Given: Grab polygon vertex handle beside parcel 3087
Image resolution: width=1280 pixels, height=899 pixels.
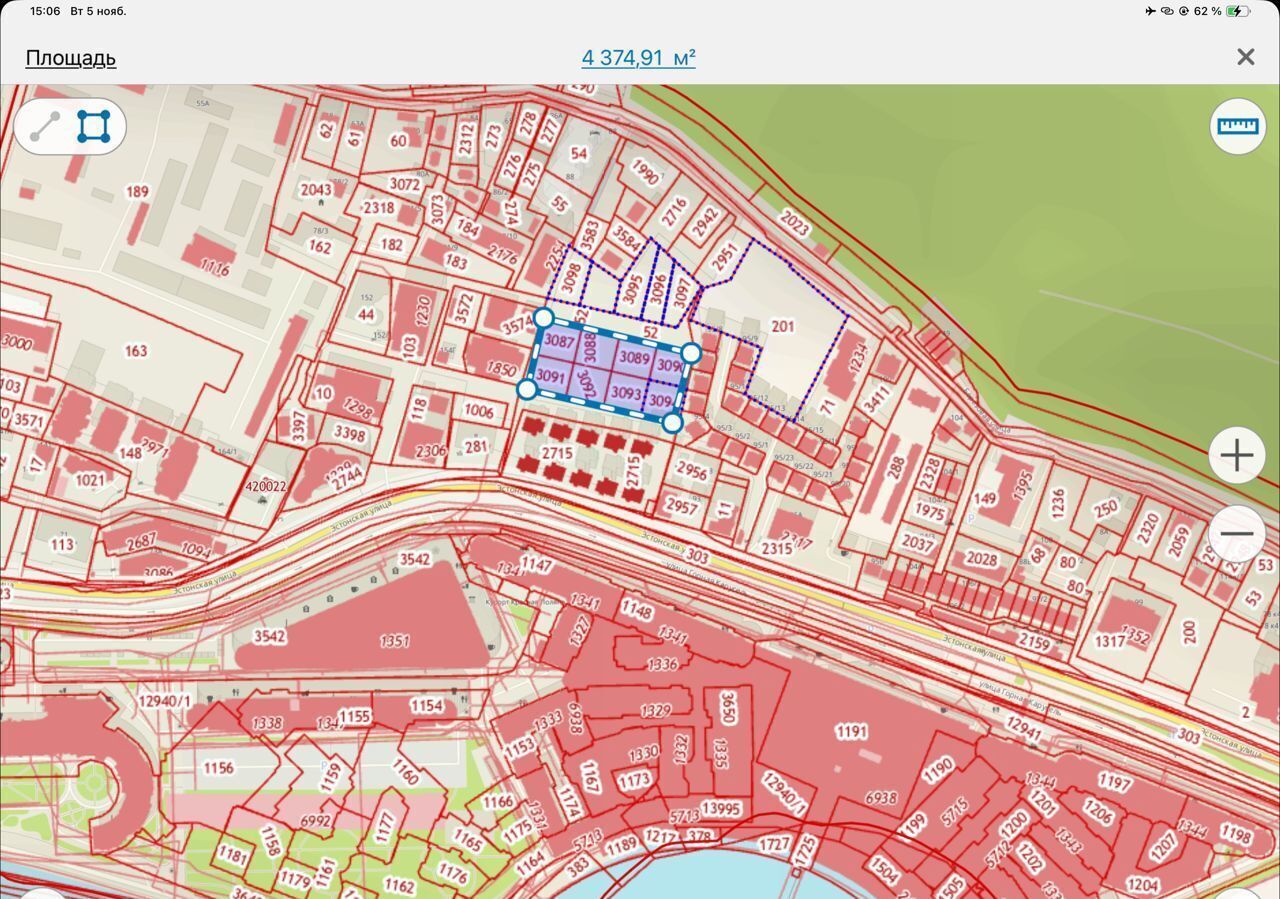Looking at the screenshot, I should [544, 318].
